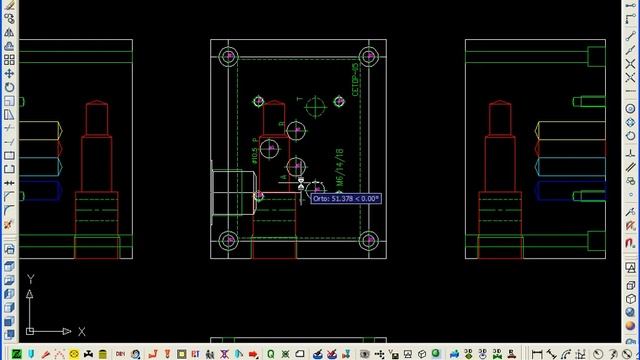The width and height of the screenshot is (640, 360).
Task: Click the red arrow icon in bottom toolbar
Action: pyautogui.click(x=253, y=354)
